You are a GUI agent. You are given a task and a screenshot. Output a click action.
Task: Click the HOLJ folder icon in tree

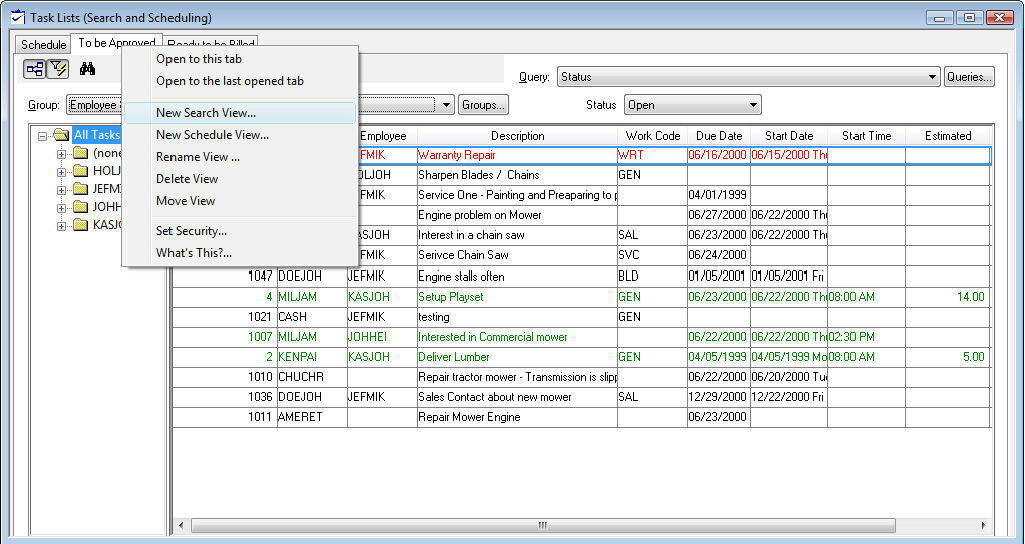tap(80, 171)
